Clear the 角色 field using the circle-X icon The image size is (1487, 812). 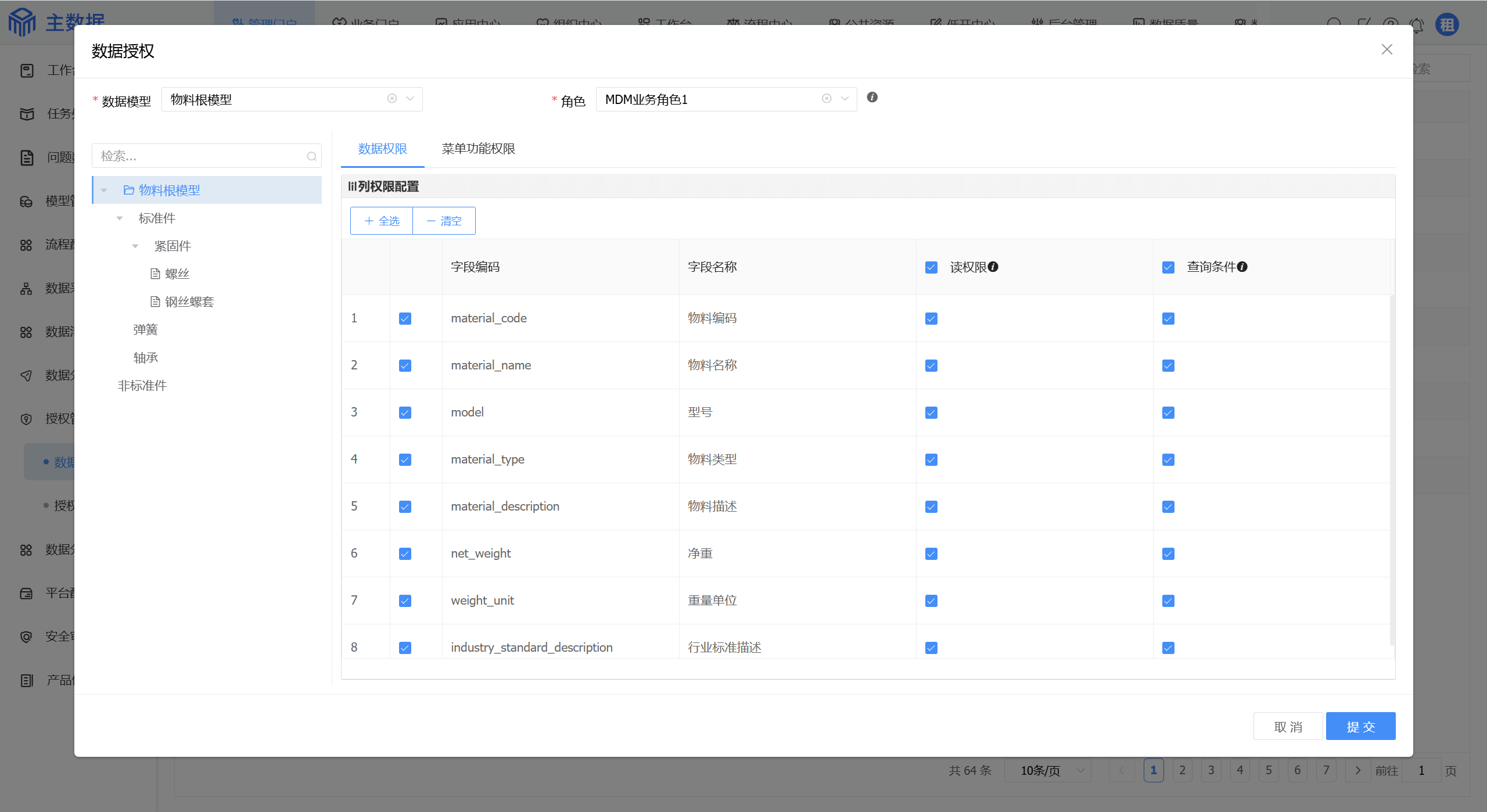[827, 99]
